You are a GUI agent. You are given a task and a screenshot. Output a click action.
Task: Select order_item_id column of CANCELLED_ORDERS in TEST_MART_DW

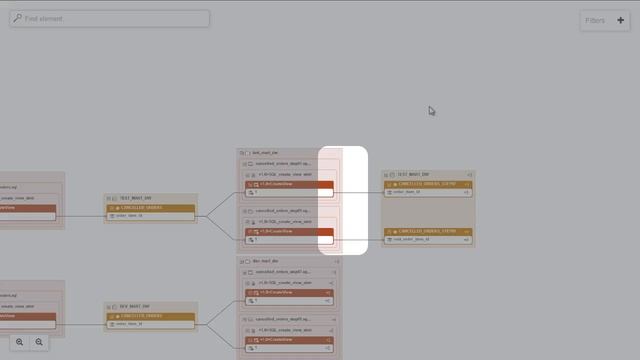click(x=151, y=216)
